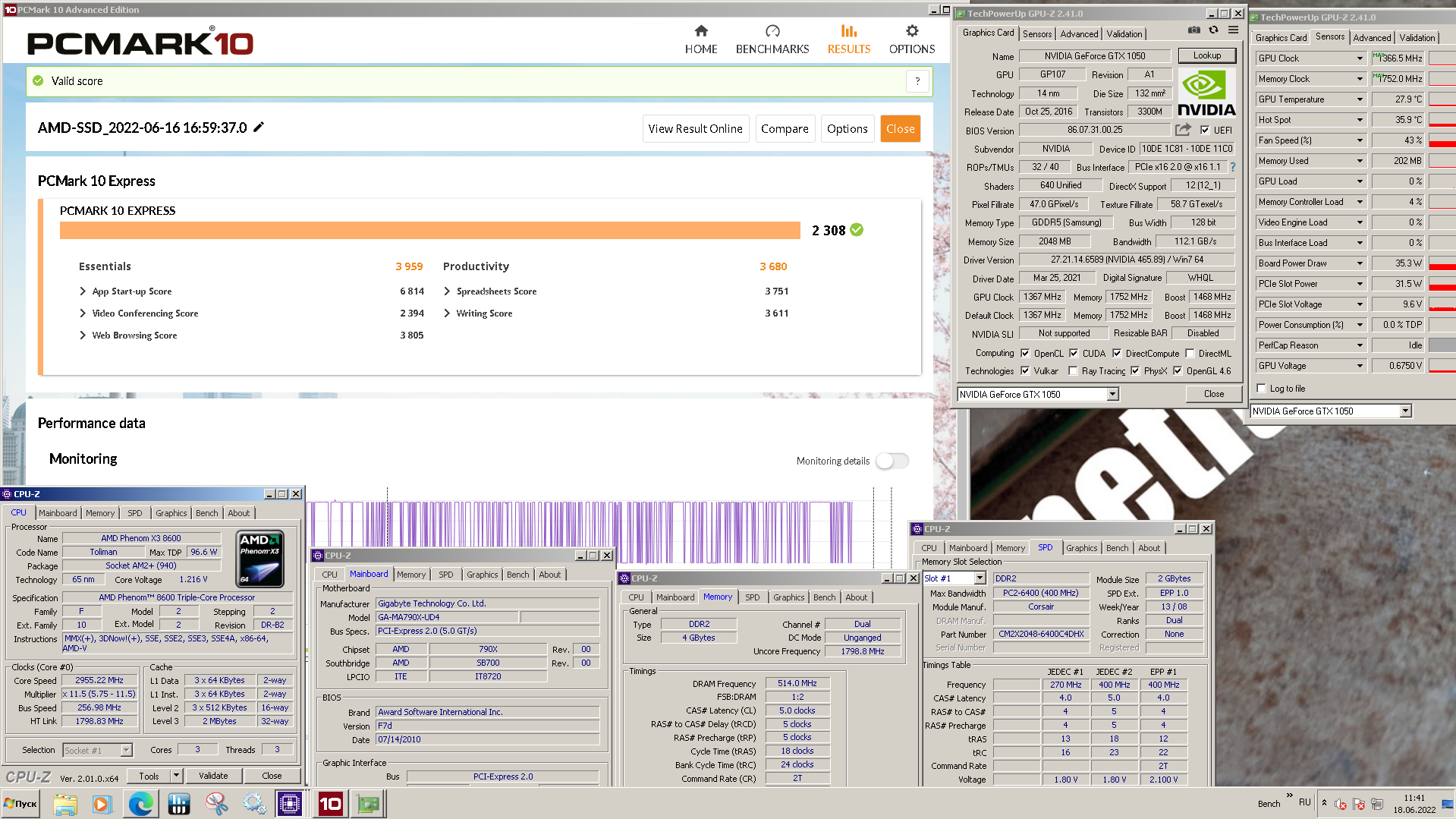Screen dimensions: 1456x819
Task: Switch on Monitoring details toggle
Action: (892, 461)
